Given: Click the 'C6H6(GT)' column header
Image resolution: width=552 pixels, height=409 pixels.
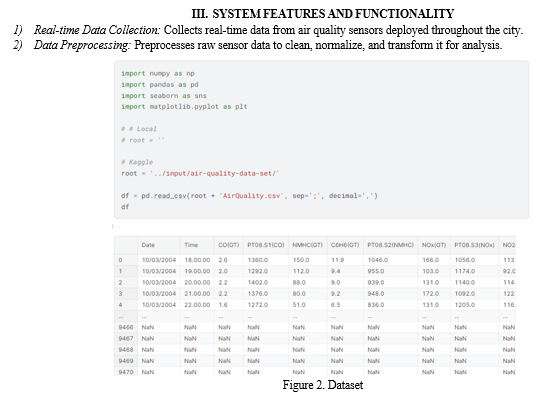Looking at the screenshot, I should tap(345, 245).
